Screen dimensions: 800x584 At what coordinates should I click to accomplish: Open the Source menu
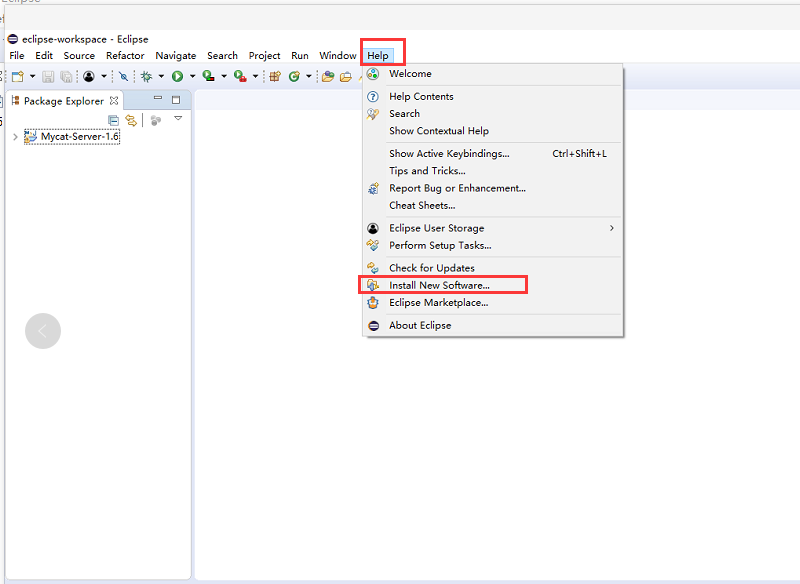pyautogui.click(x=79, y=56)
